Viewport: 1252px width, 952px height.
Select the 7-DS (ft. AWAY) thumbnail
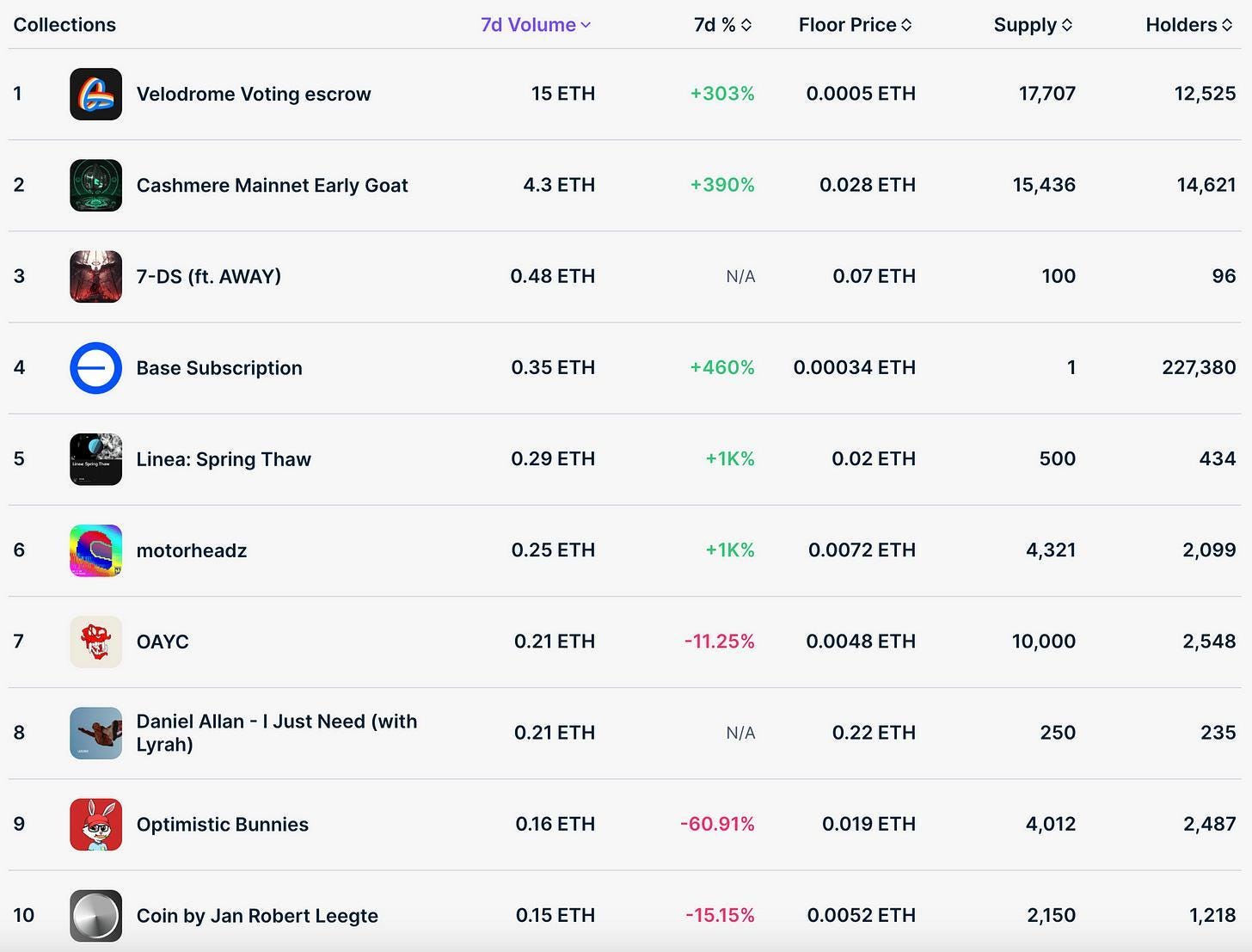(95, 276)
